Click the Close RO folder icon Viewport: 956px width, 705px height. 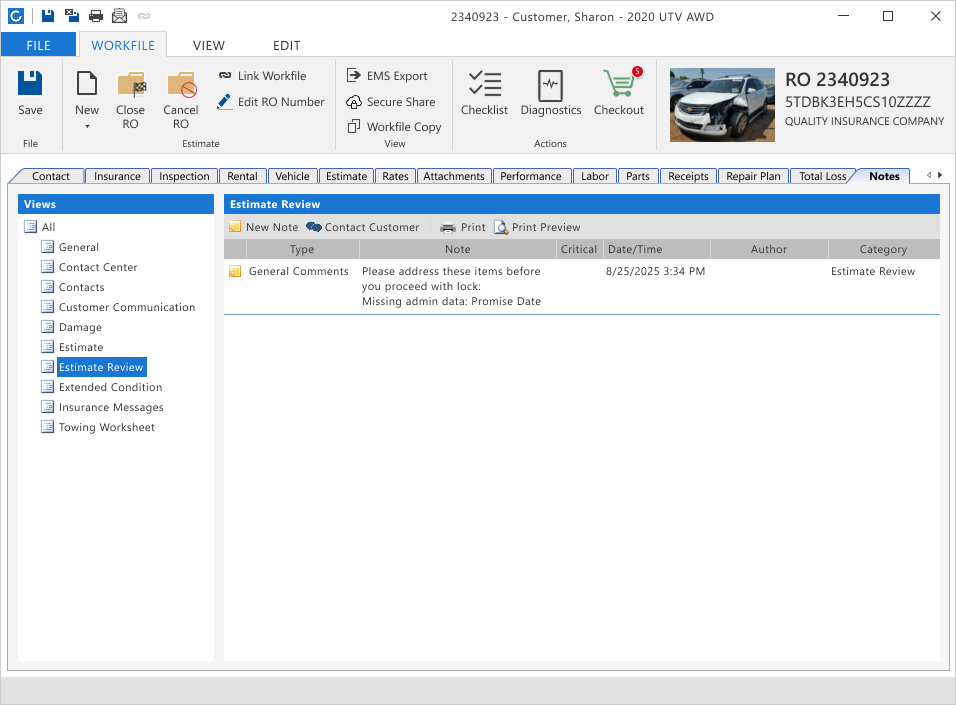130,85
